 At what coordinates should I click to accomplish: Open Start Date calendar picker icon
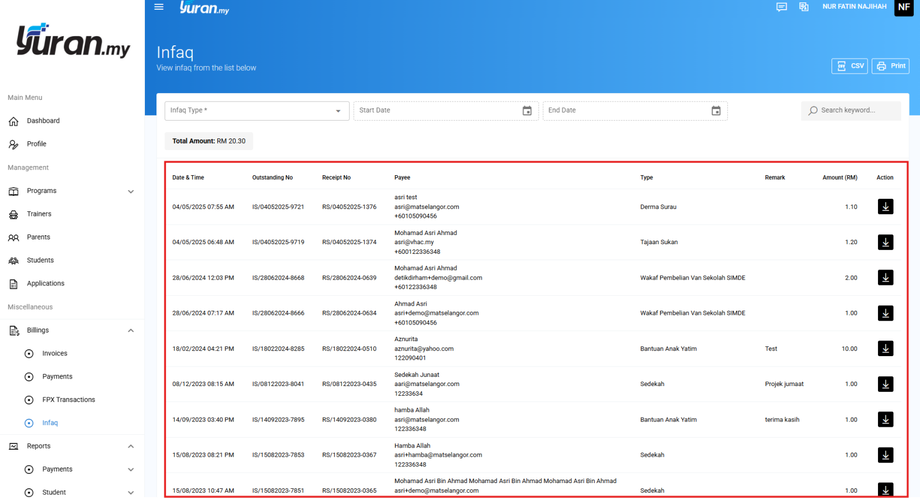point(527,111)
